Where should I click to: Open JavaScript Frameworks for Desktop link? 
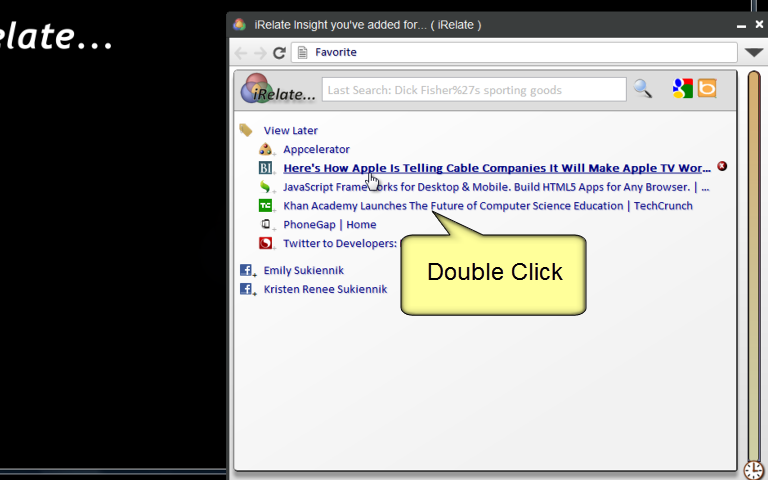496,187
